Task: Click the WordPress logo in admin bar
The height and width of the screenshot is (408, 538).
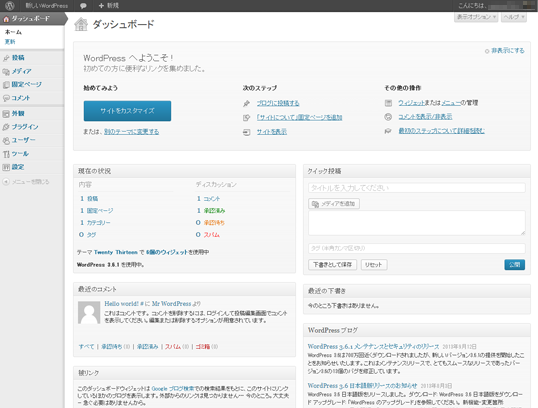Action: [10, 5]
